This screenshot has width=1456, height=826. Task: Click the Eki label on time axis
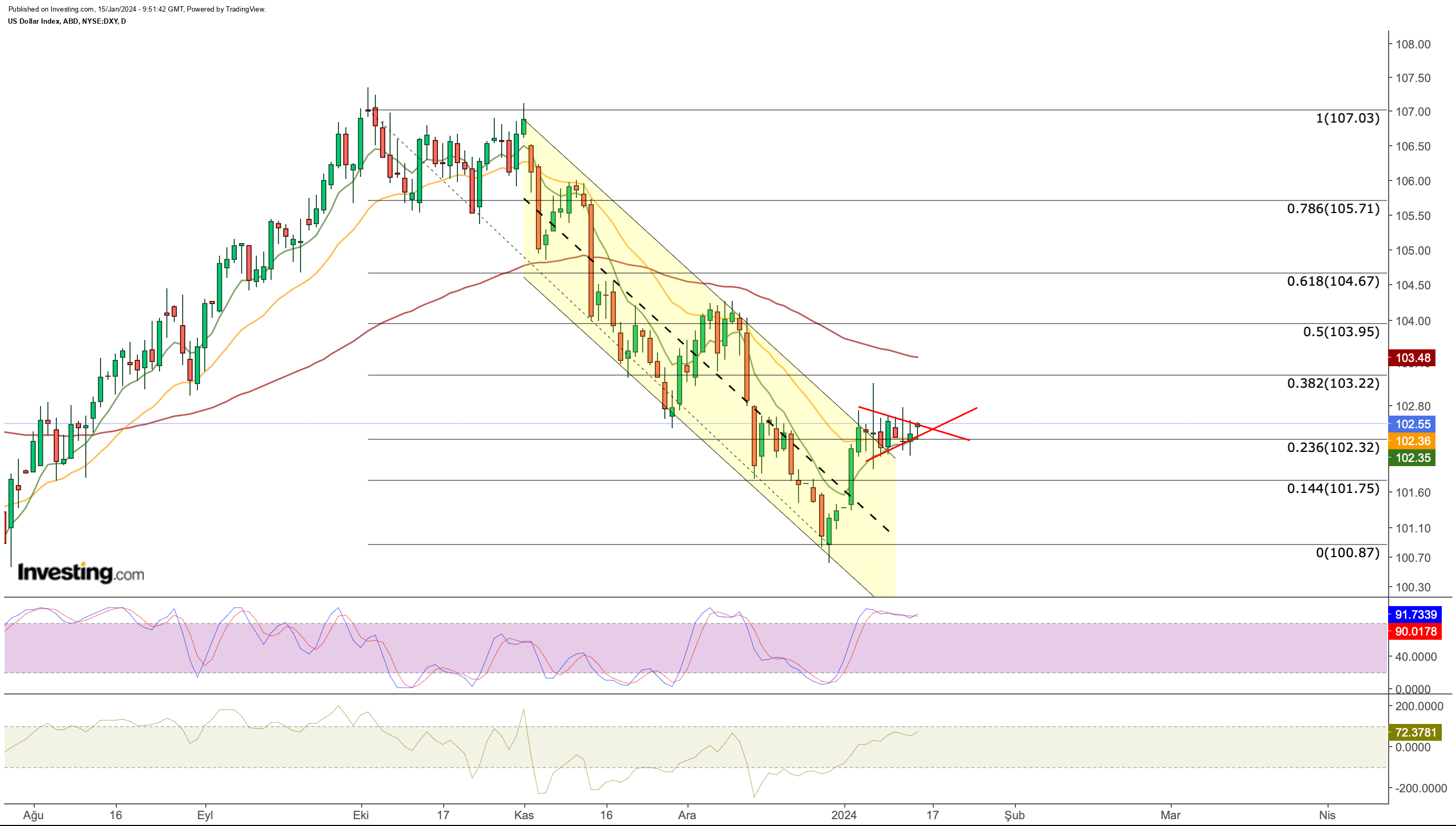(361, 815)
